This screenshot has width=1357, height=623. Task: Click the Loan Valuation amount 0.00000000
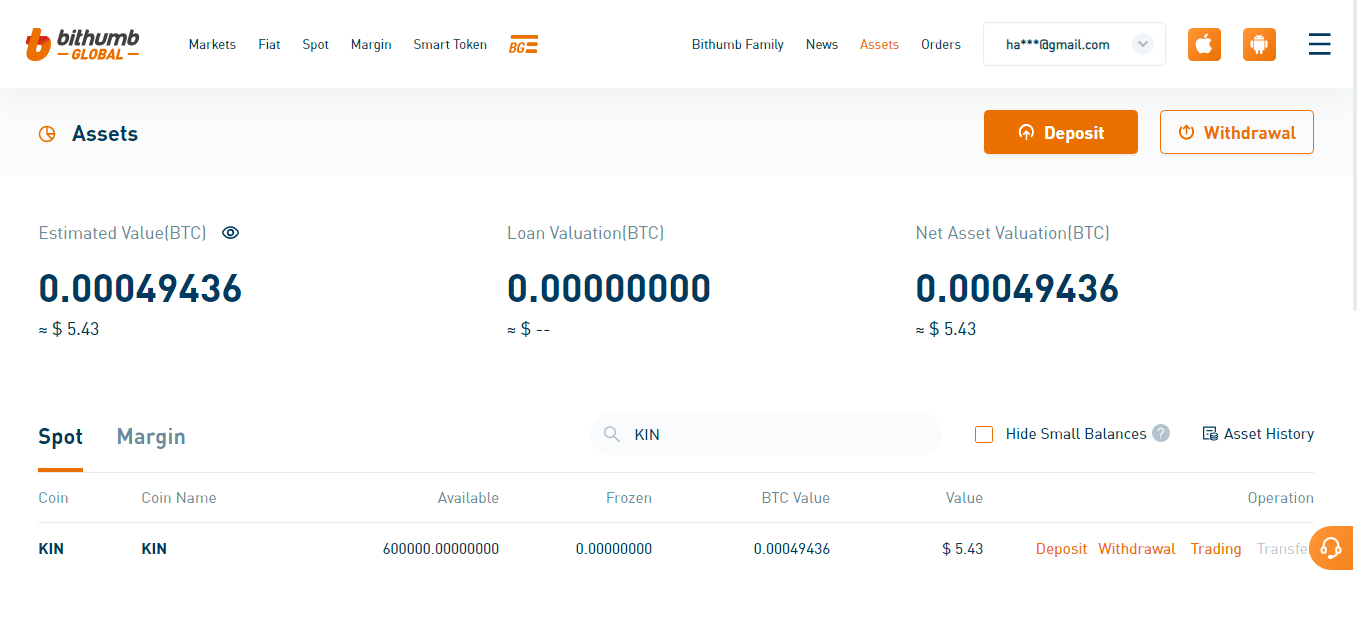[x=609, y=289]
